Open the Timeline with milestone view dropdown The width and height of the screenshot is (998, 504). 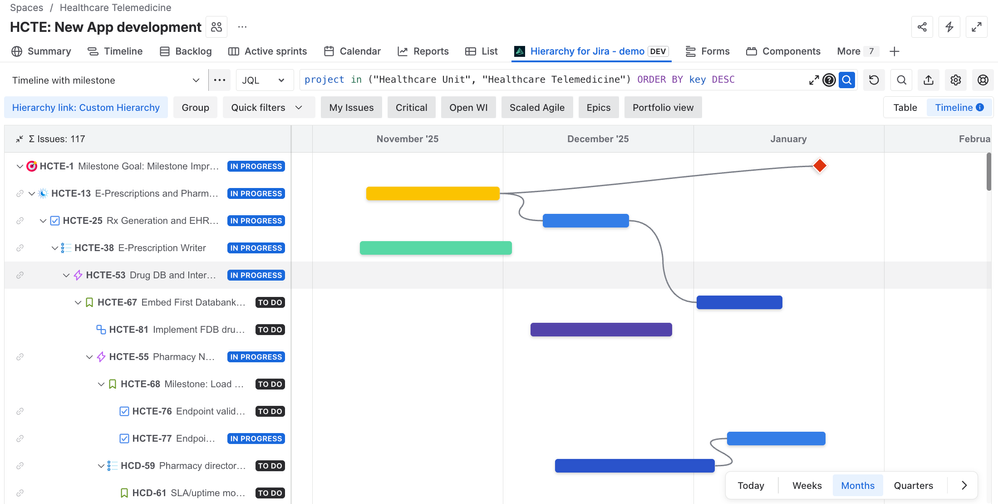pyautogui.click(x=106, y=80)
